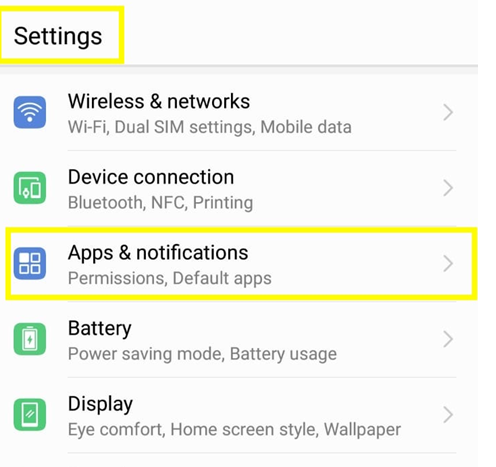Open Device connection chevron arrow
The image size is (496, 467).
(448, 188)
